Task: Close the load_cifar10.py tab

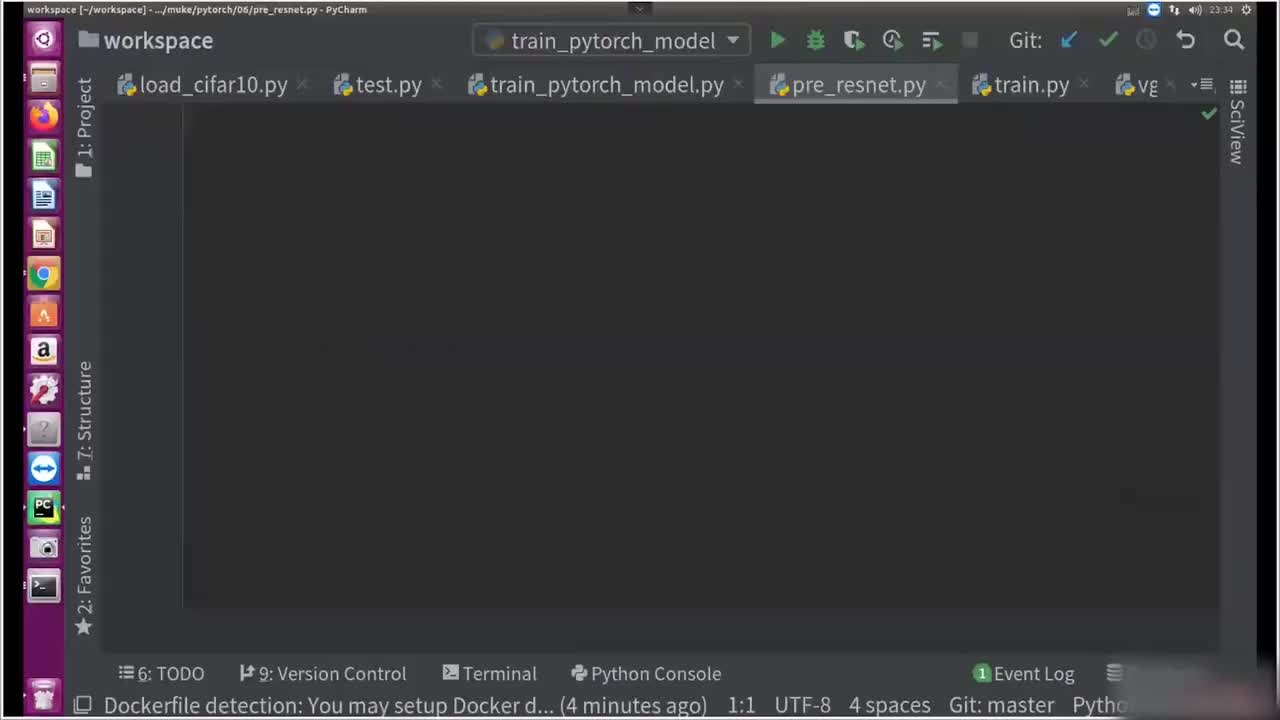Action: tap(303, 85)
